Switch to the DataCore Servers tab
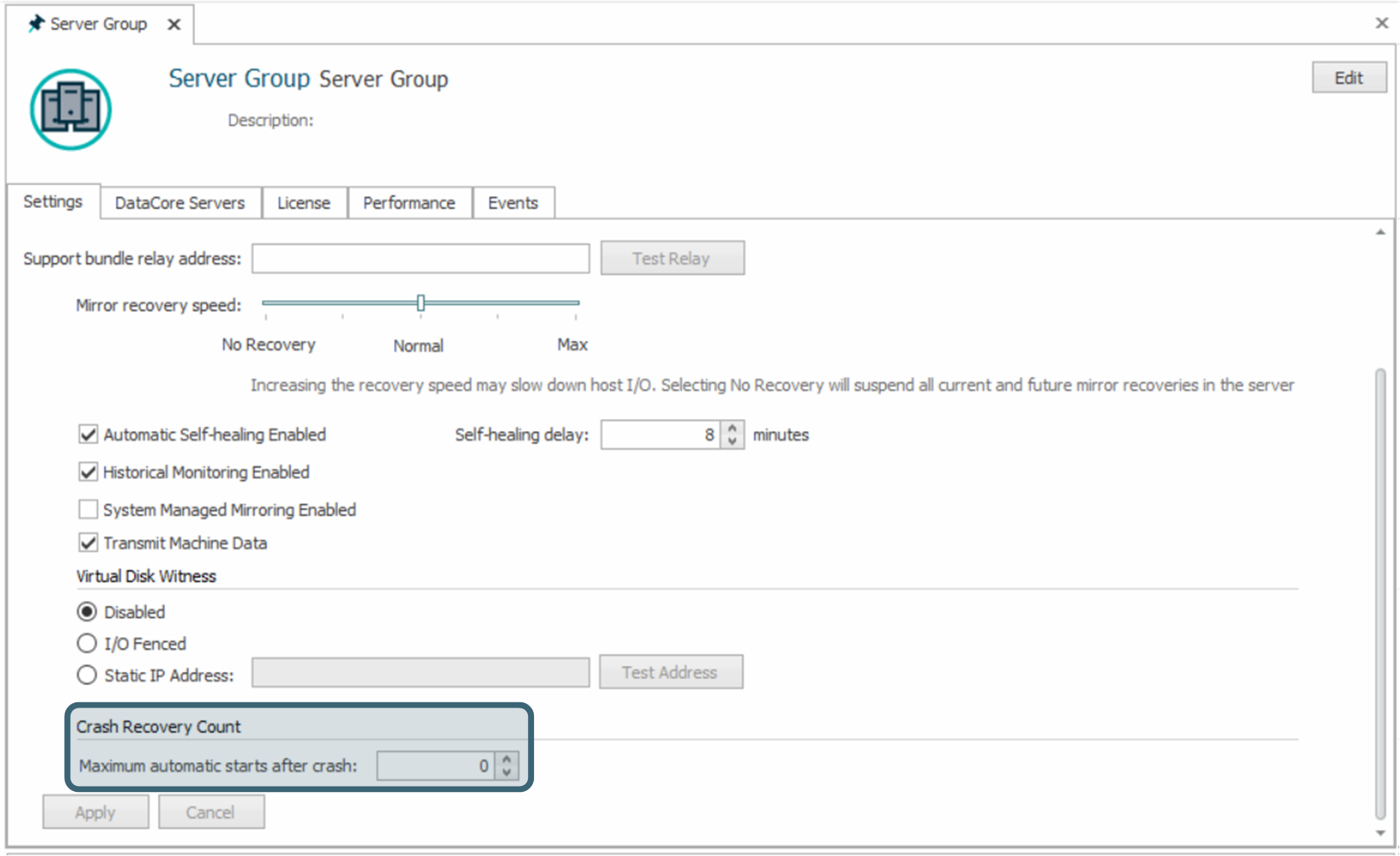The image size is (1400, 856). pos(180,203)
